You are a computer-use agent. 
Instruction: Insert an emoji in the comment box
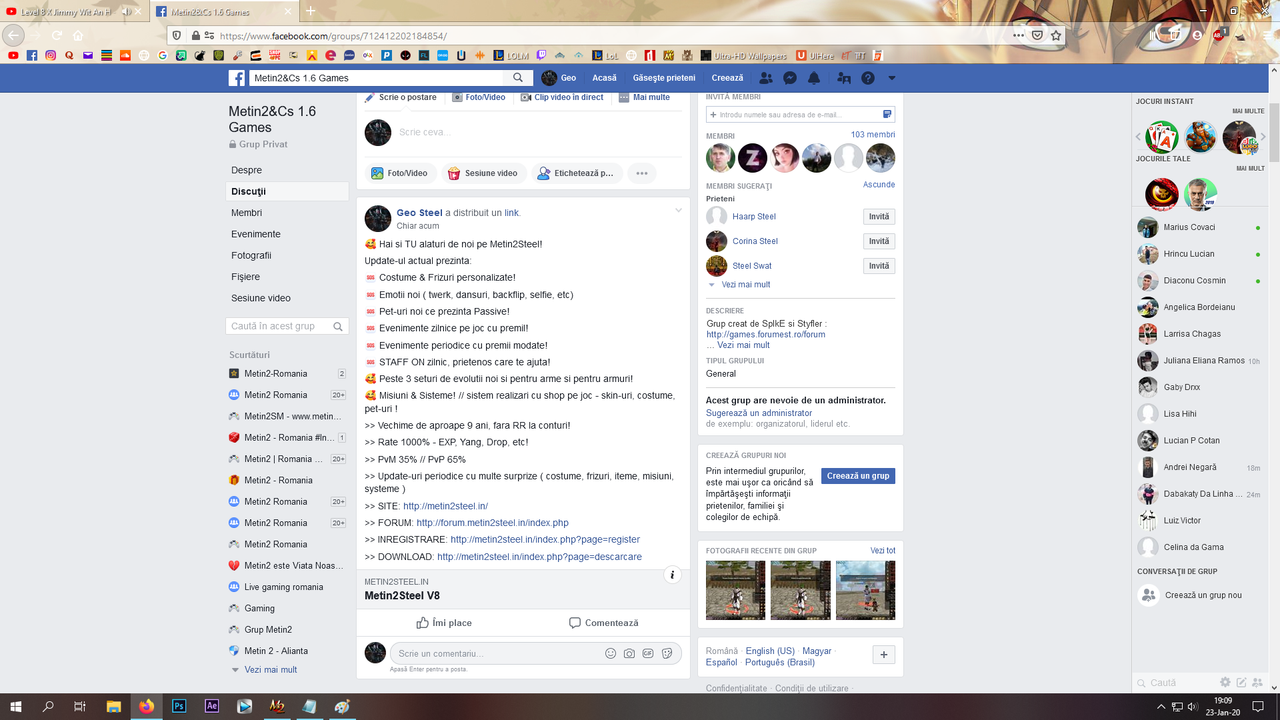pyautogui.click(x=610, y=654)
